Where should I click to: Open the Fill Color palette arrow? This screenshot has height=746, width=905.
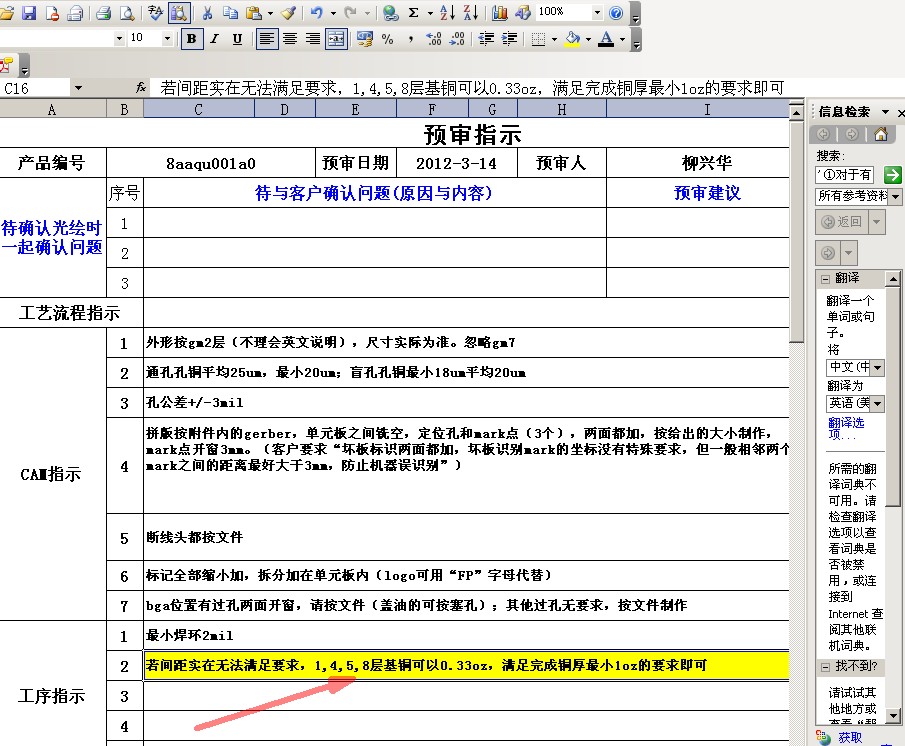click(x=588, y=39)
